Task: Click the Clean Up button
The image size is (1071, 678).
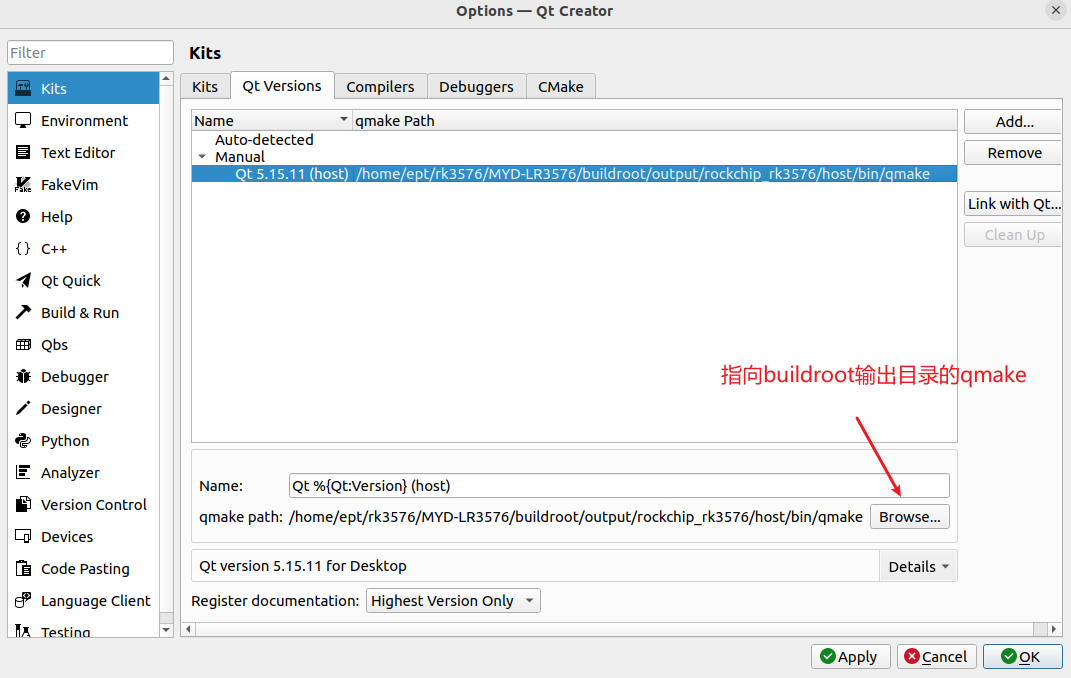Action: (x=1014, y=235)
